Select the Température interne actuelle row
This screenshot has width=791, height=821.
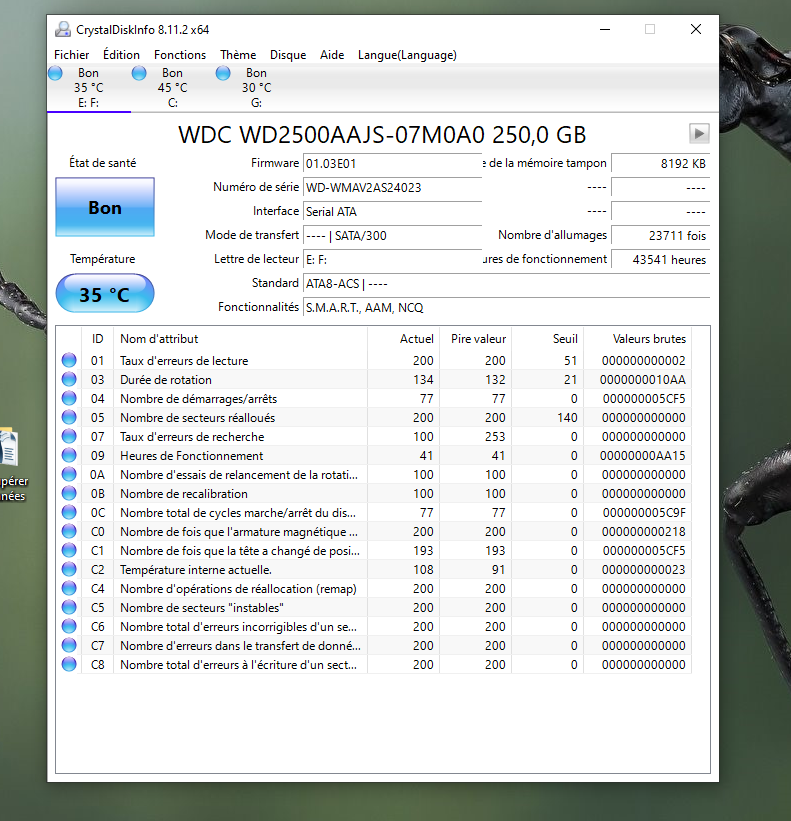(x=374, y=569)
